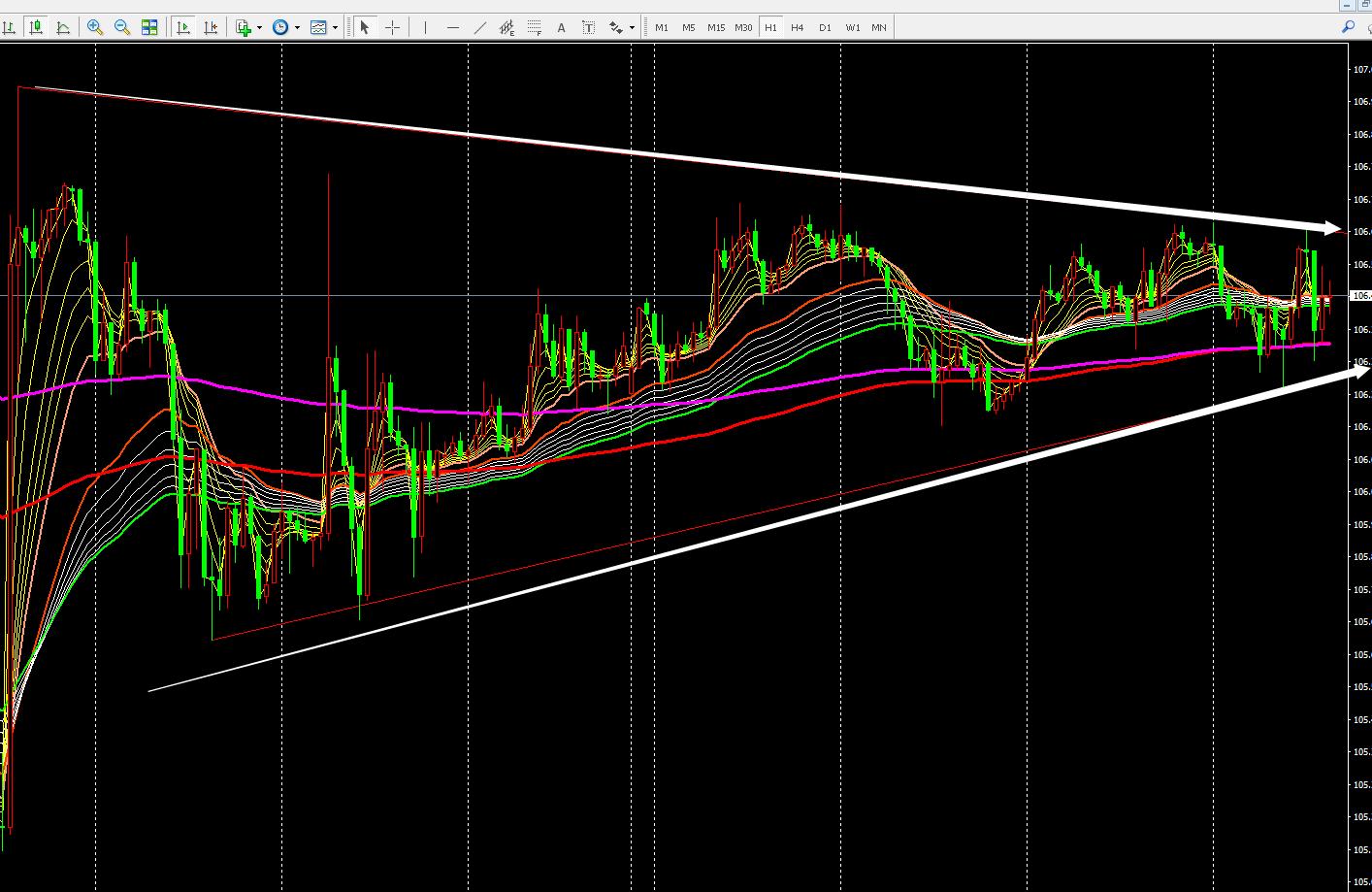The width and height of the screenshot is (1372, 892).
Task: Toggle chart auto scroll
Action: tap(182, 27)
